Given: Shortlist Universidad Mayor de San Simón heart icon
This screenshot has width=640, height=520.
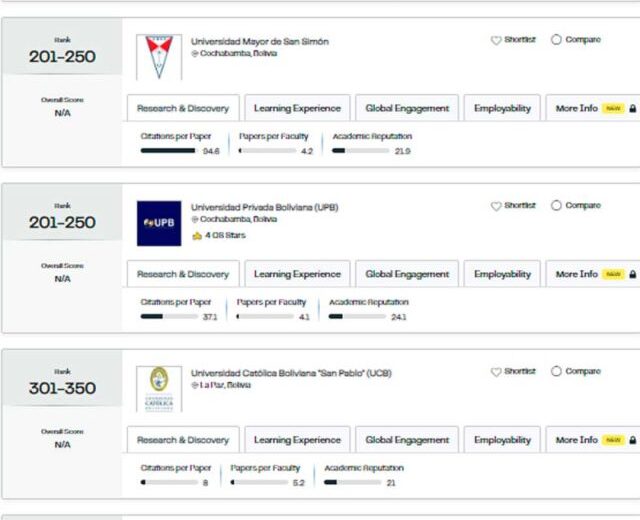Looking at the screenshot, I should pyautogui.click(x=496, y=40).
